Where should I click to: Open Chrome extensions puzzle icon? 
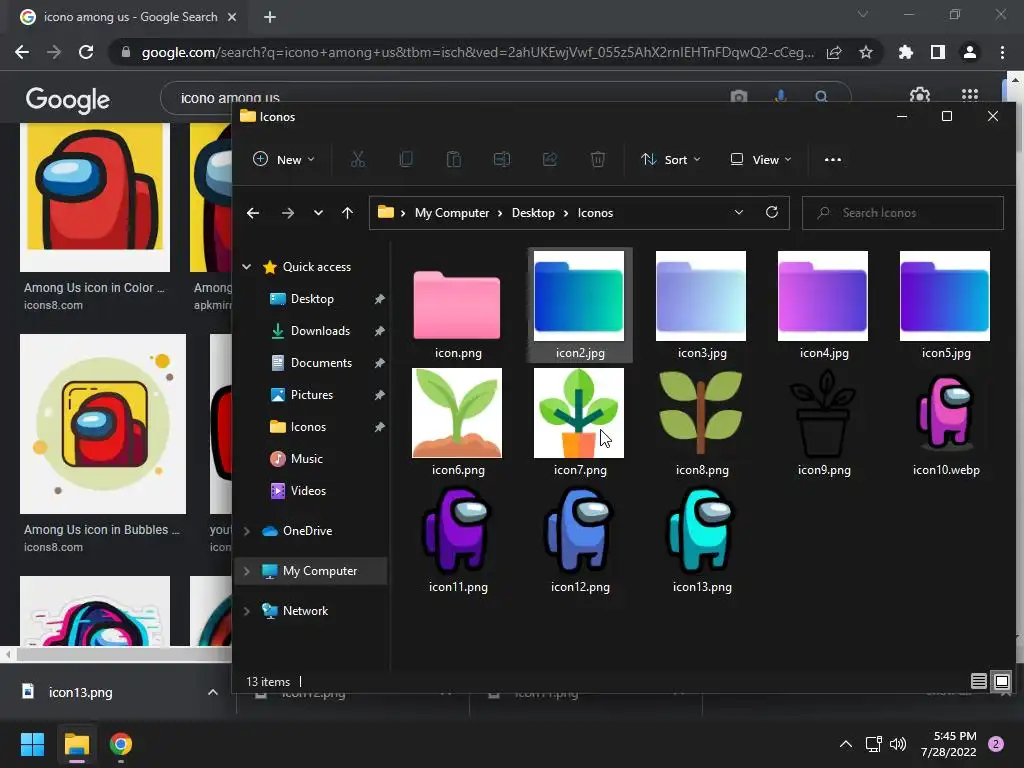pos(905,52)
